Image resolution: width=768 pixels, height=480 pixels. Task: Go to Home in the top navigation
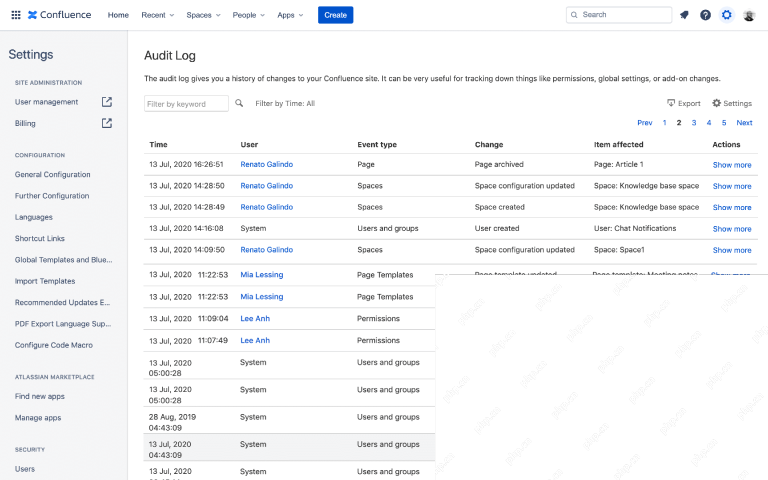(118, 15)
